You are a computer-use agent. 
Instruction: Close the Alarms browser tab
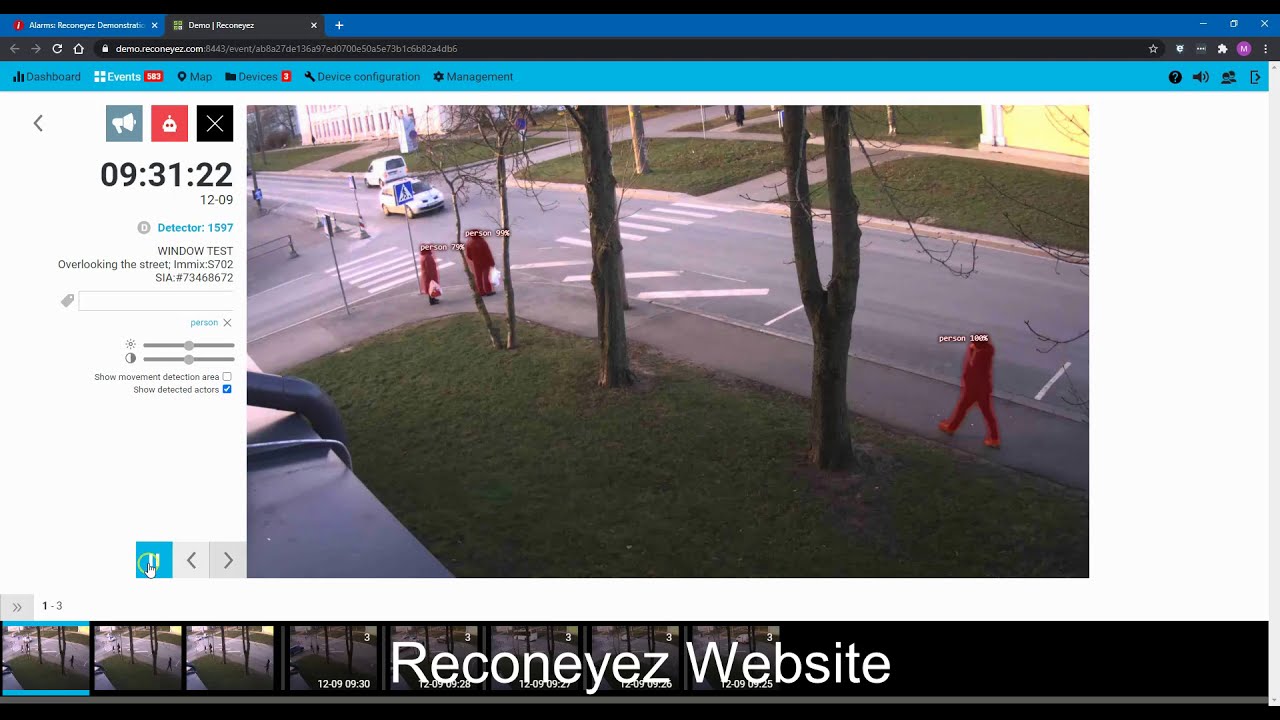tap(154, 25)
